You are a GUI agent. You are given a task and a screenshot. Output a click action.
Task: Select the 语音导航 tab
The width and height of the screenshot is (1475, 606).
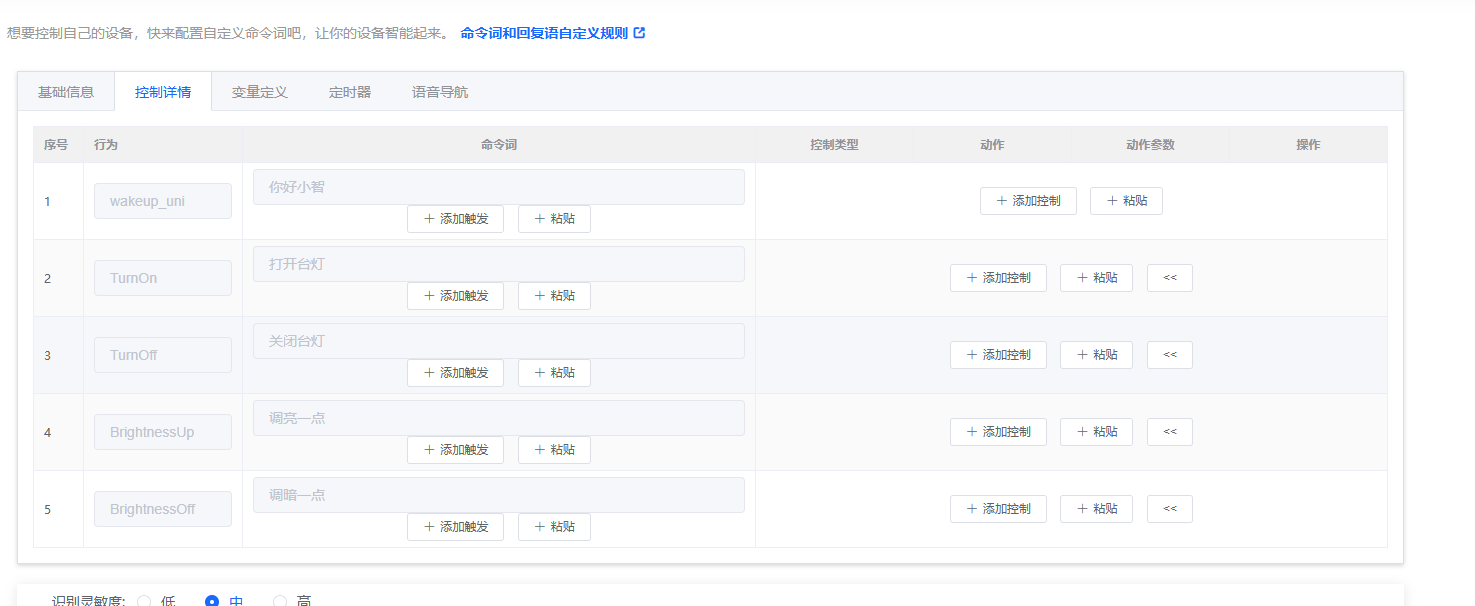pyautogui.click(x=440, y=92)
